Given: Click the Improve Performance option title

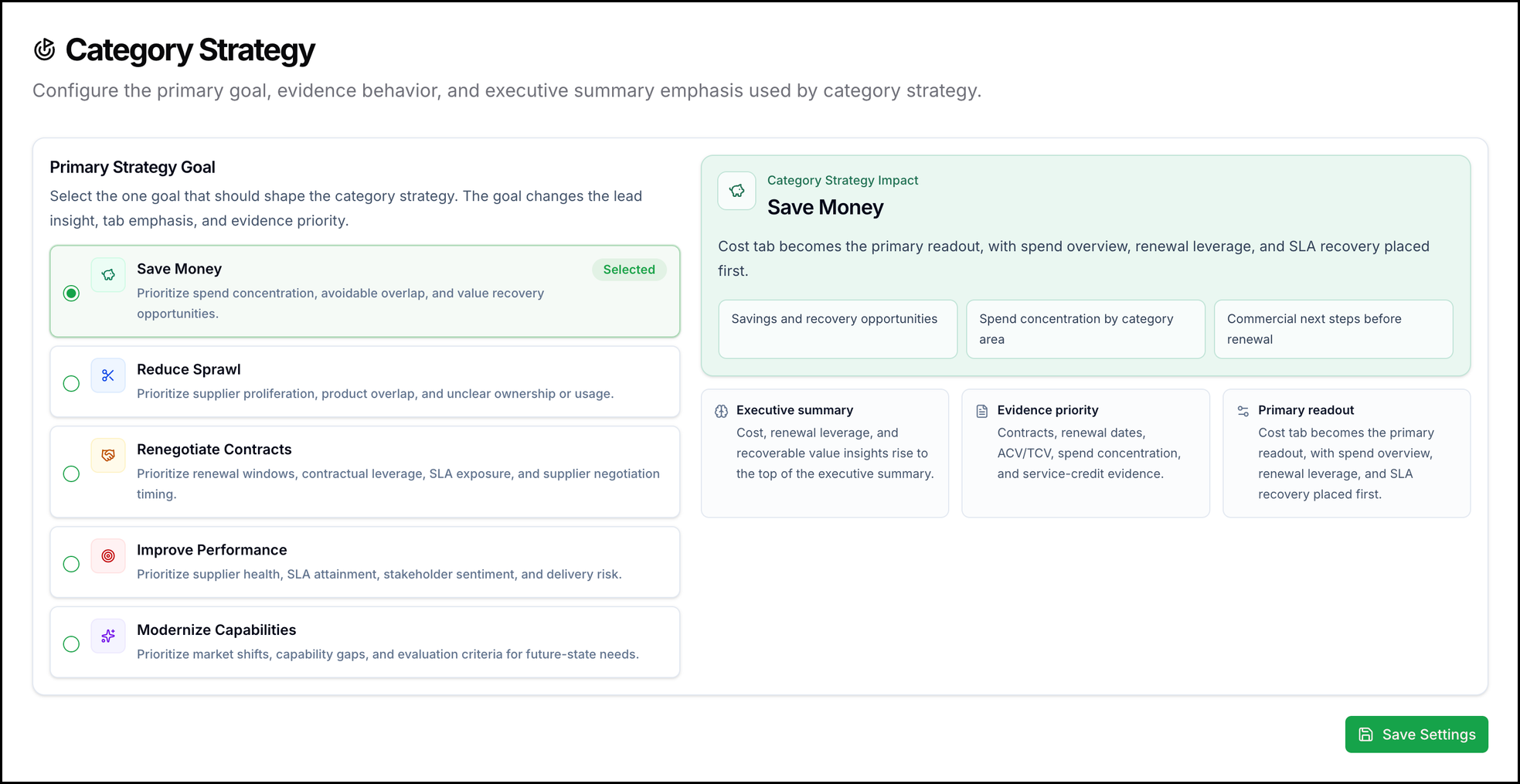Looking at the screenshot, I should click(x=212, y=550).
